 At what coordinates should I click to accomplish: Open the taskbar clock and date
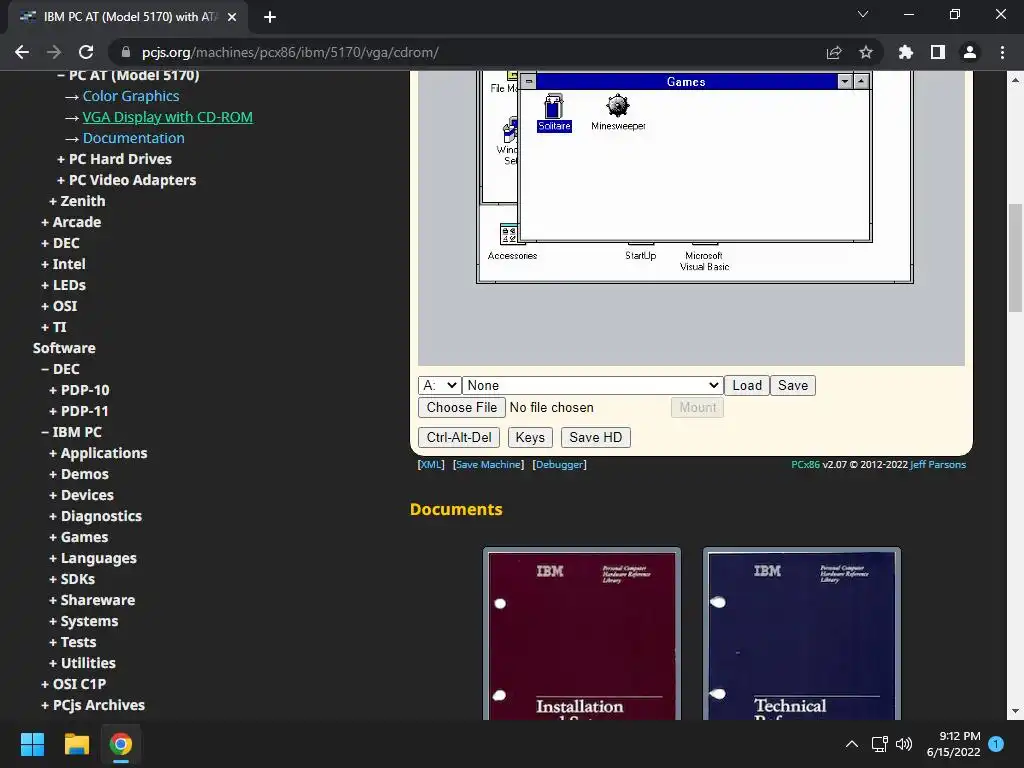coord(953,744)
